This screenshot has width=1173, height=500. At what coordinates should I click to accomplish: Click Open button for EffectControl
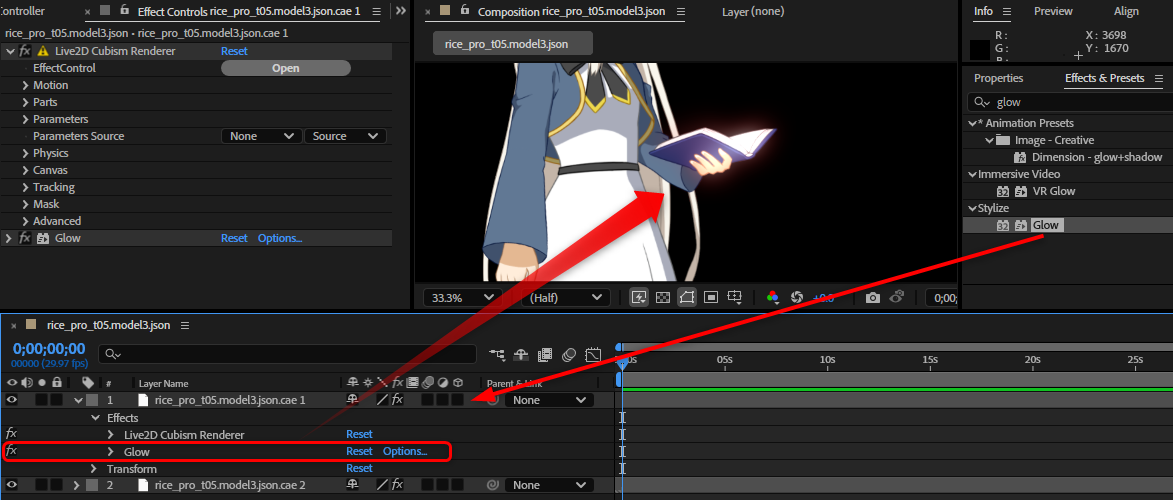click(286, 68)
